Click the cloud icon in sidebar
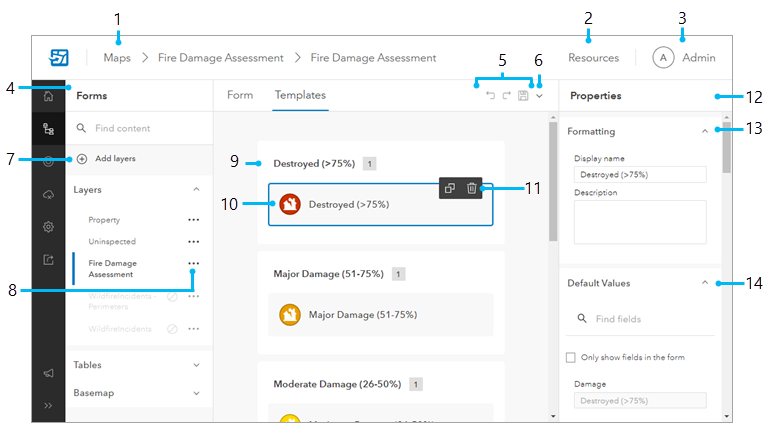 tap(48, 194)
